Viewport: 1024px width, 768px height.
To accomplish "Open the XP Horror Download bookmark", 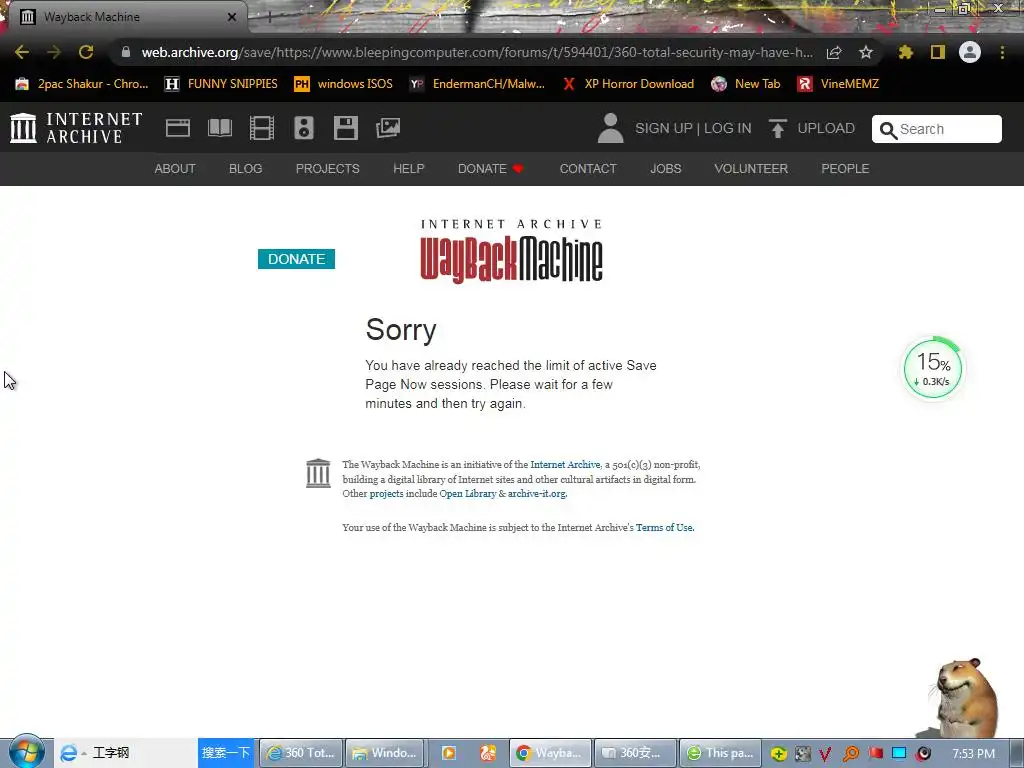I will tap(628, 84).
